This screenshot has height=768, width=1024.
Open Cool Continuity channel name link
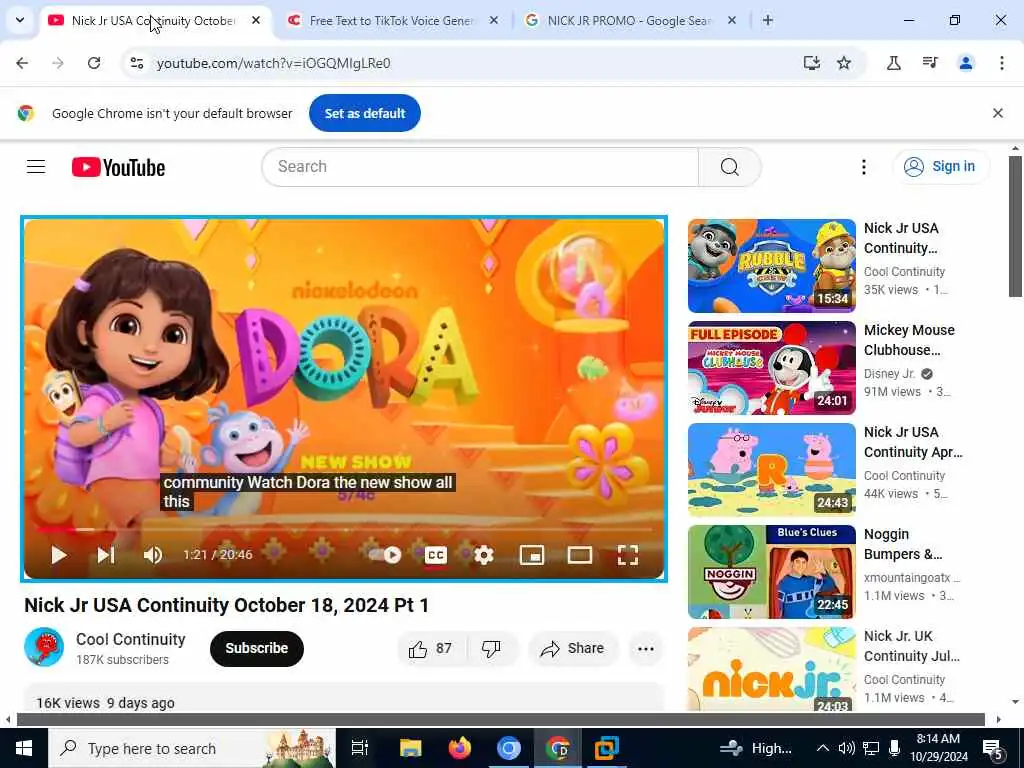coord(131,639)
